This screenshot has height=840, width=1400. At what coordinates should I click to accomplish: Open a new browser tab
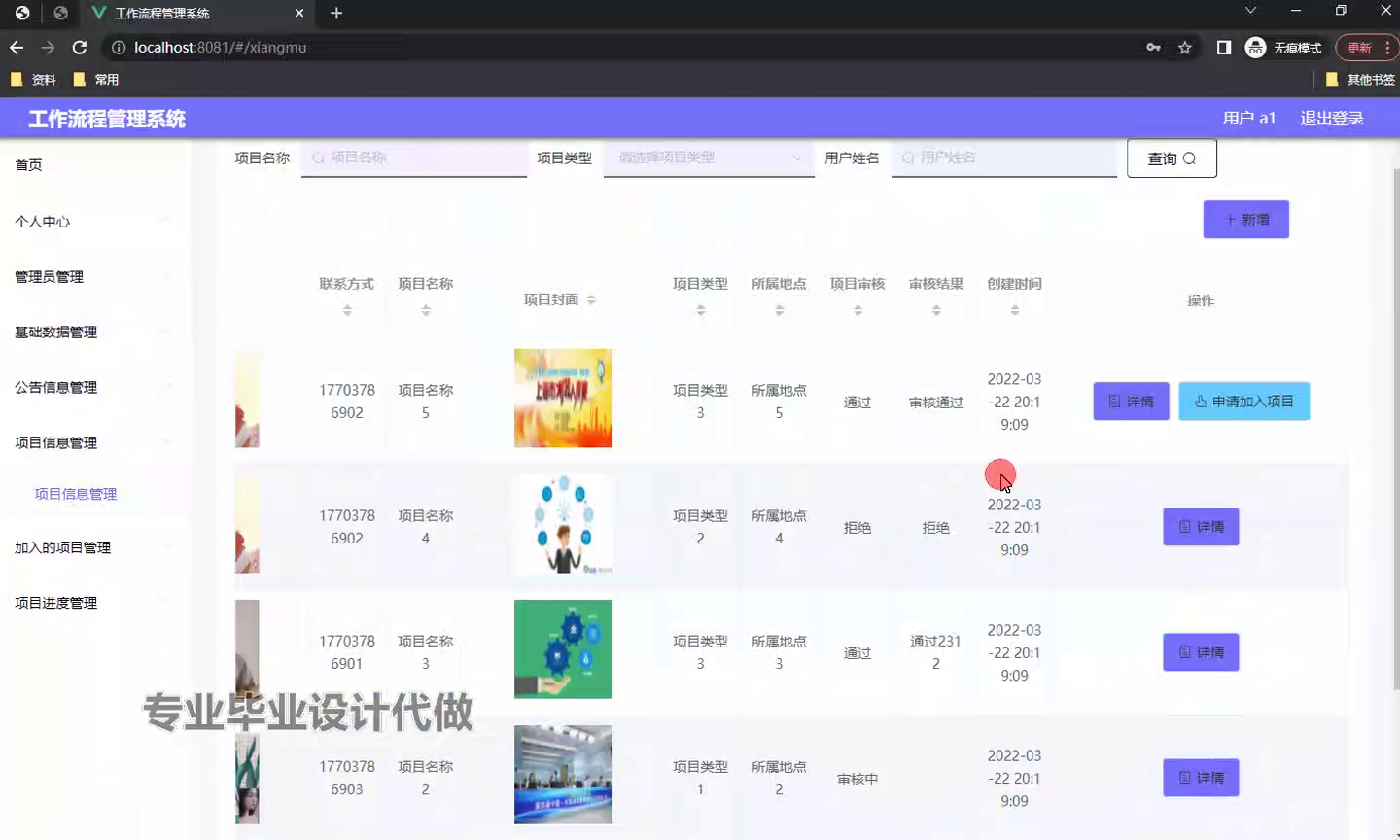pos(336,13)
